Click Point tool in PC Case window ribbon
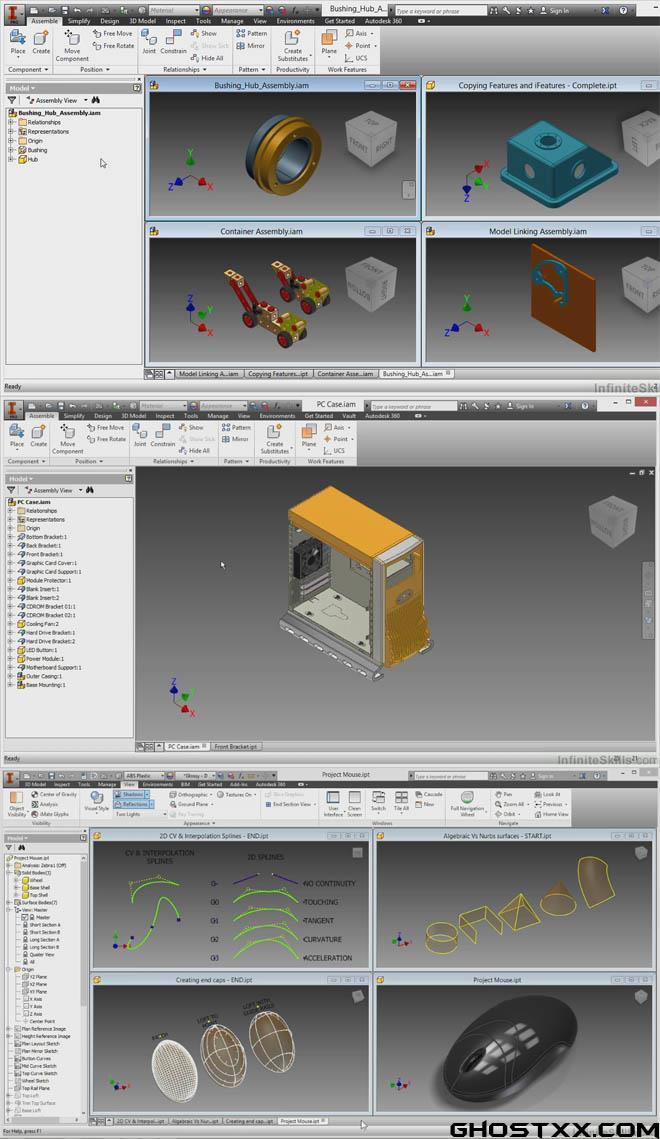This screenshot has width=660, height=1139. 338,439
